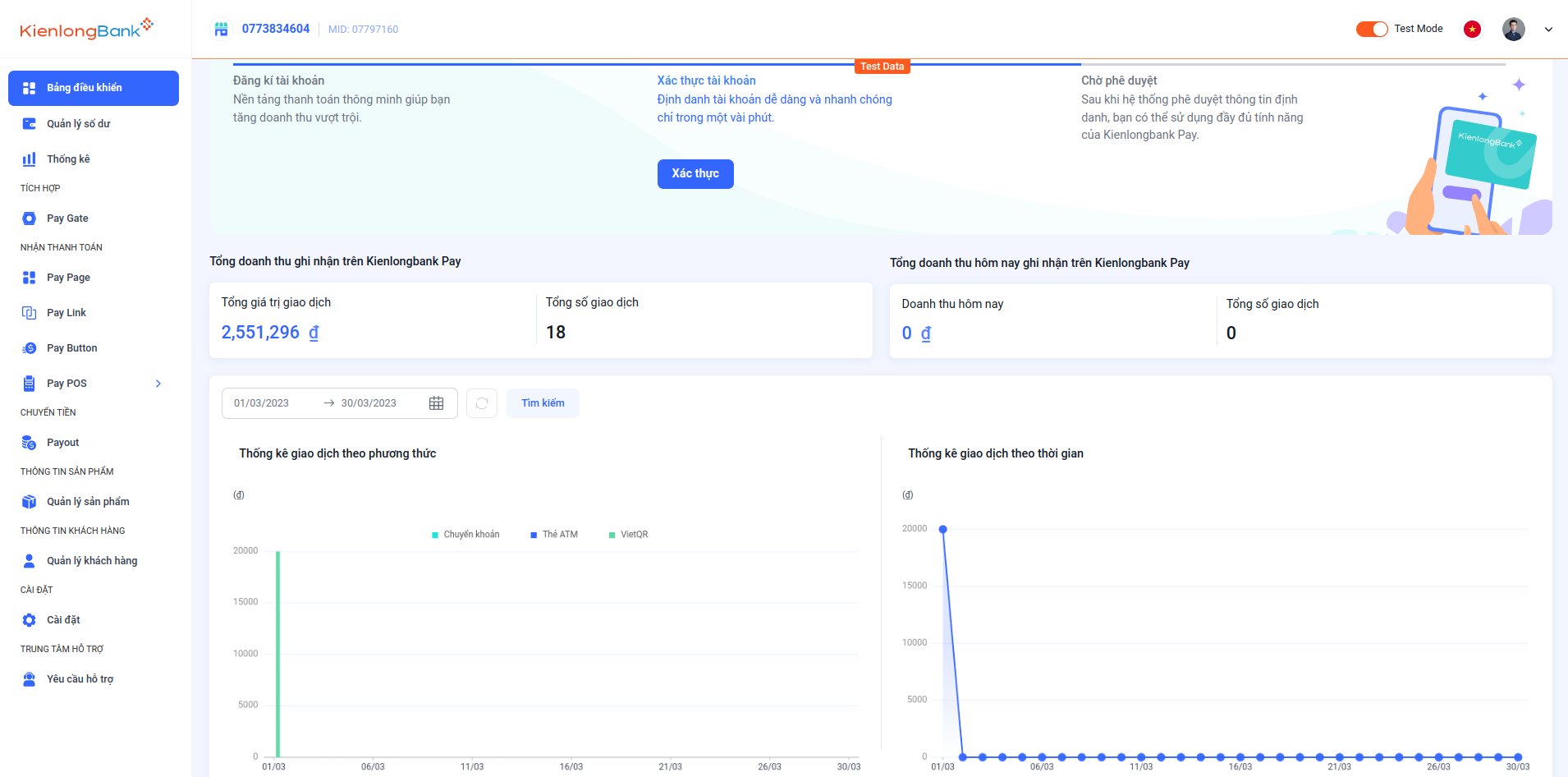Click the total value 2,551,296 đ

270,333
